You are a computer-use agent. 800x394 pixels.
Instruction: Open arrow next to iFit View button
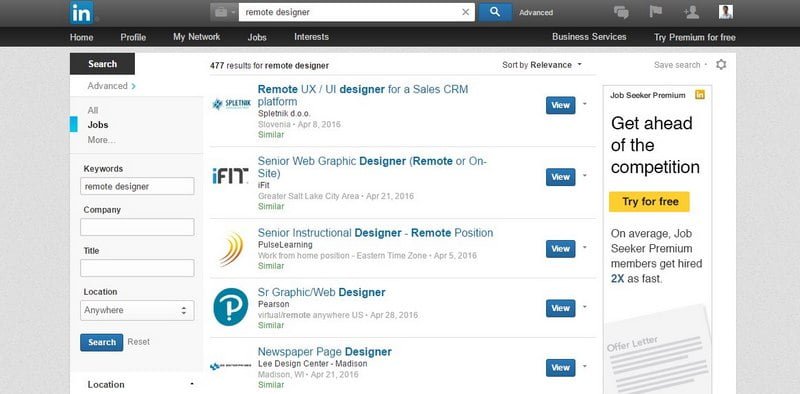(585, 176)
